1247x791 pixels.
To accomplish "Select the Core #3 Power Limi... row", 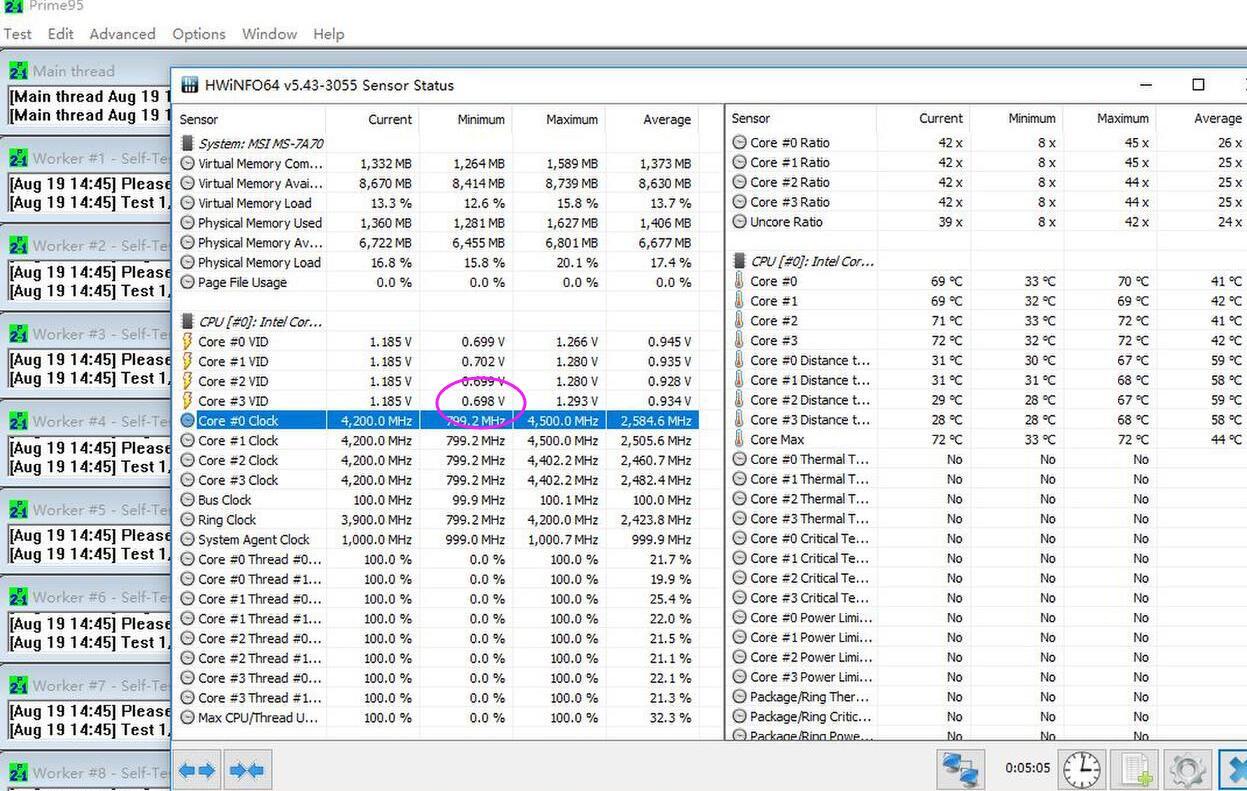I will 987,677.
